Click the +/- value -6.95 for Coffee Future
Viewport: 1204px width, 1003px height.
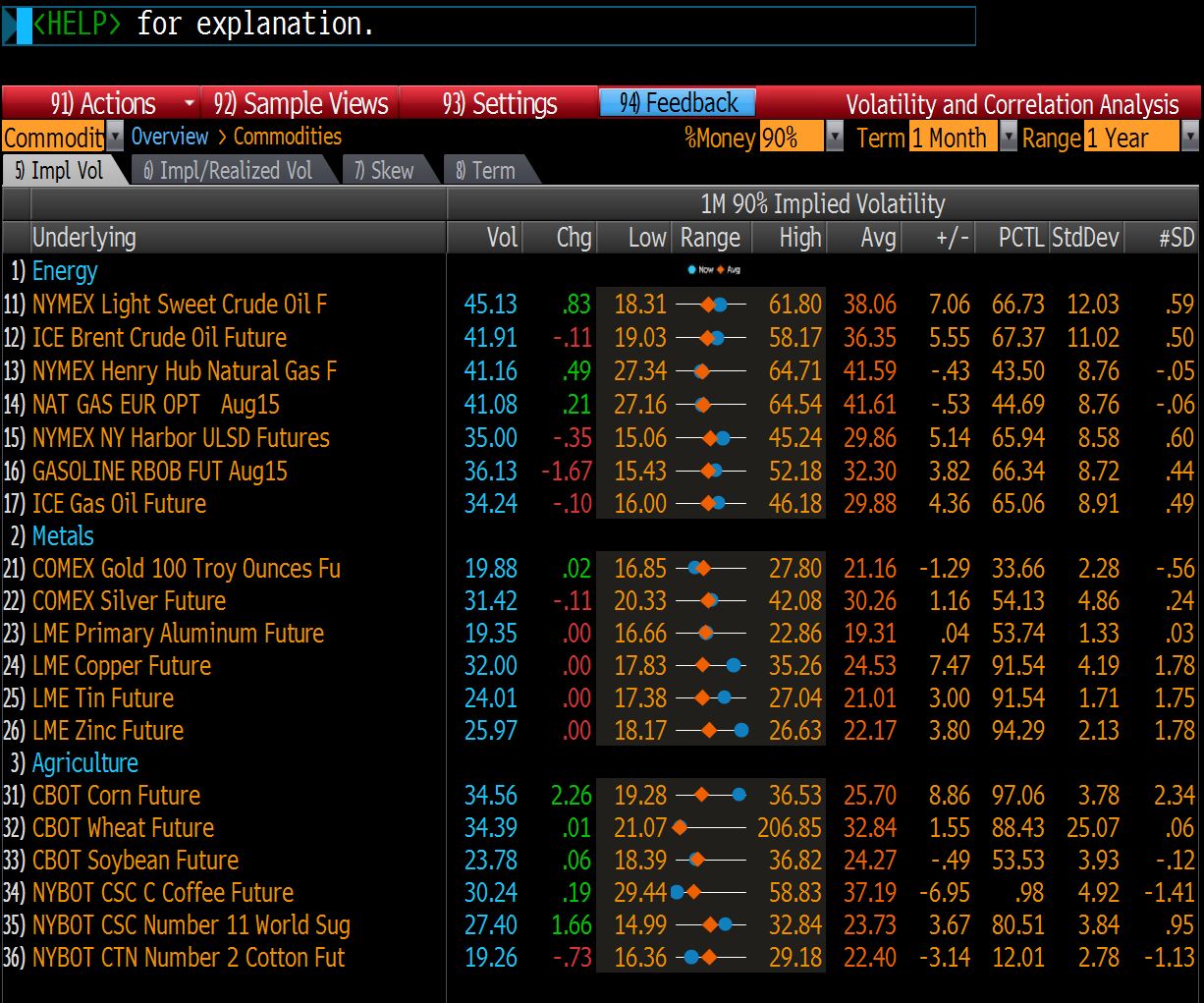[x=944, y=893]
